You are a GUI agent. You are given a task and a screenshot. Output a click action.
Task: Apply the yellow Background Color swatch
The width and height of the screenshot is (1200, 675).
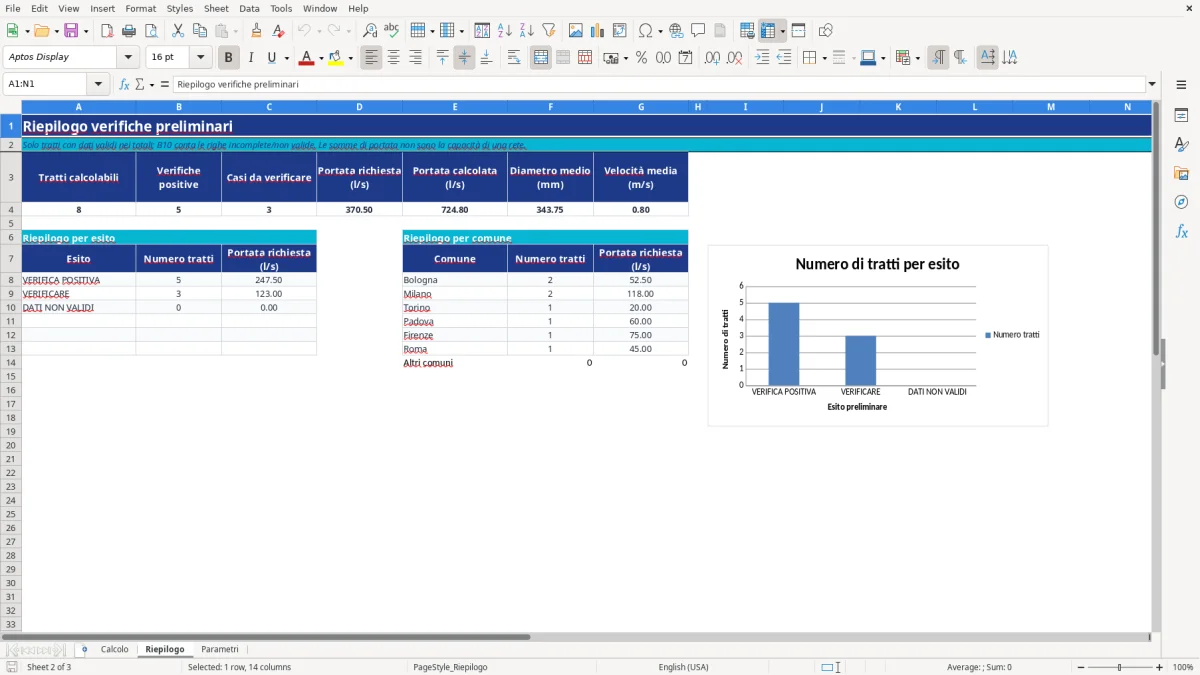click(x=335, y=58)
